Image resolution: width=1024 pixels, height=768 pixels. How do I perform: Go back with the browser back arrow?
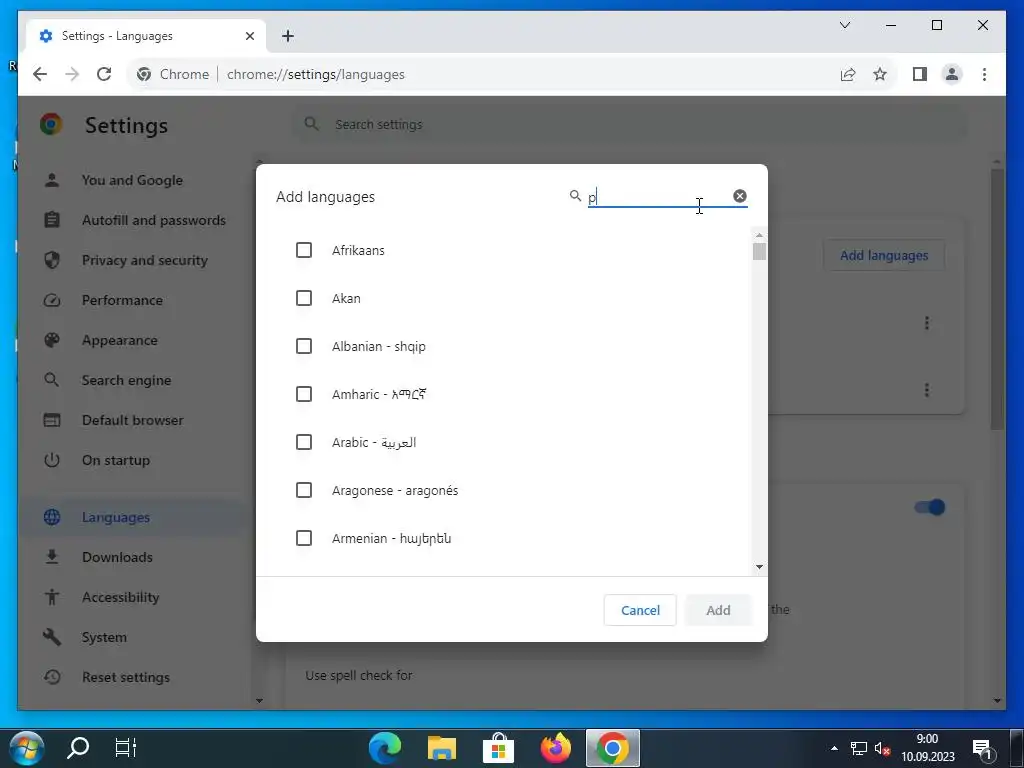tap(40, 74)
